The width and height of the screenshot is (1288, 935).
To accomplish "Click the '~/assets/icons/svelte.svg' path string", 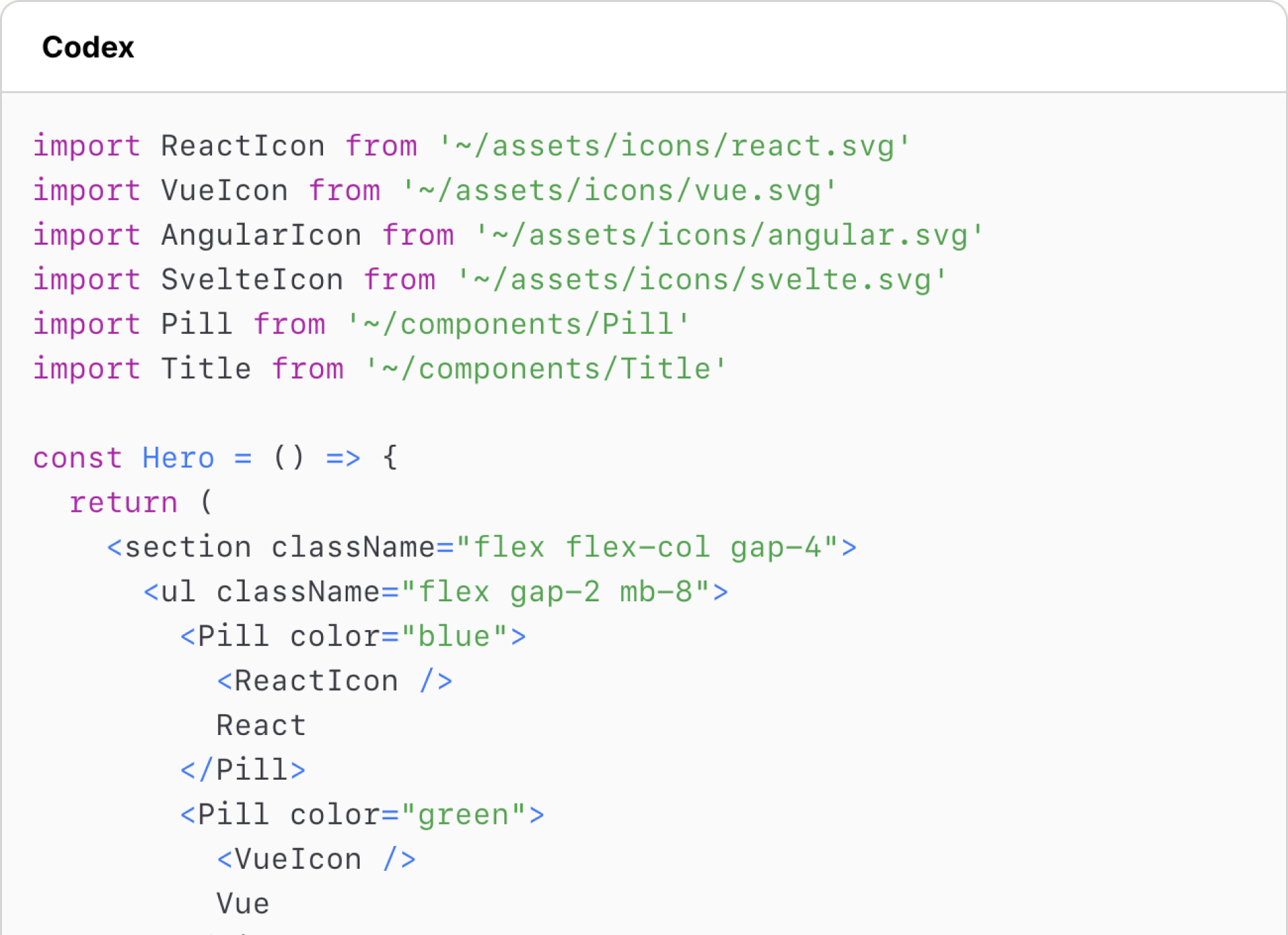I will [702, 280].
